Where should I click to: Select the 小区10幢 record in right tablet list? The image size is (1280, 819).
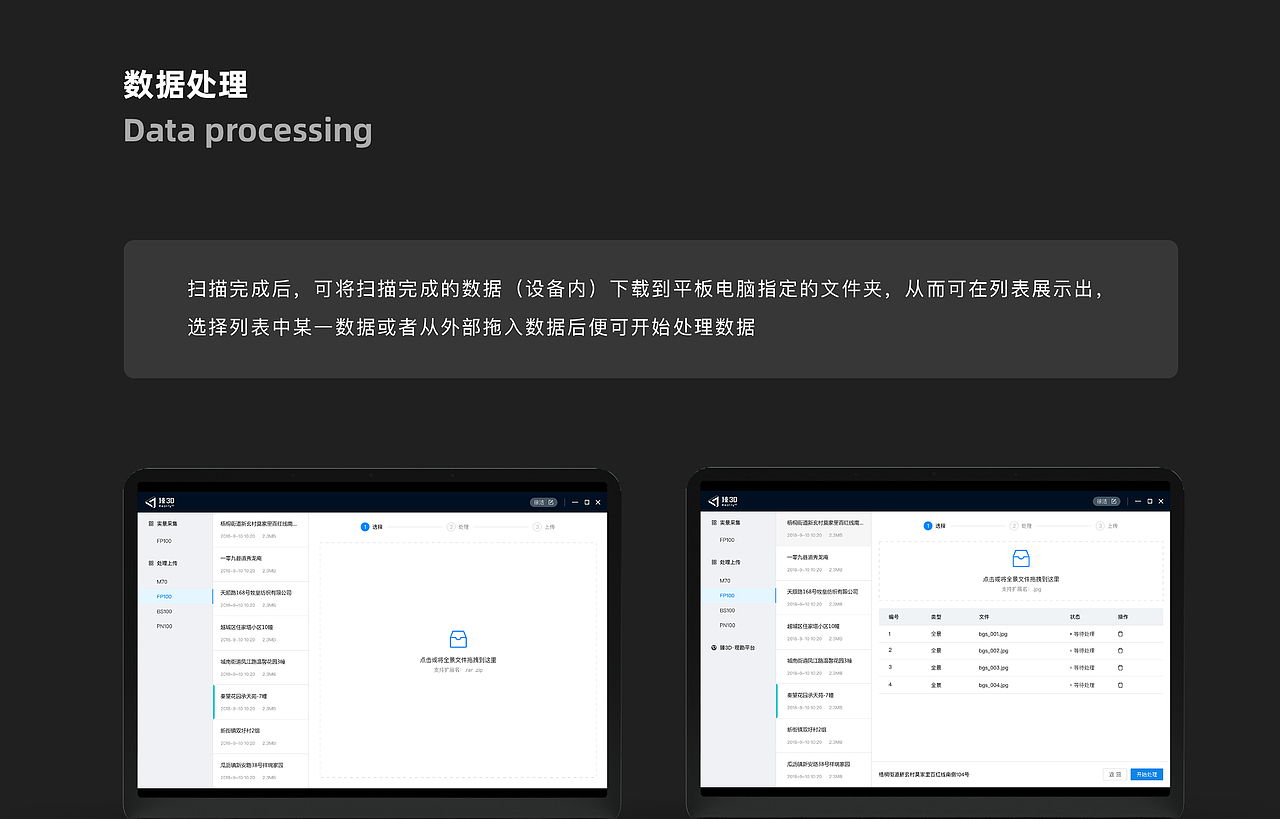point(824,631)
